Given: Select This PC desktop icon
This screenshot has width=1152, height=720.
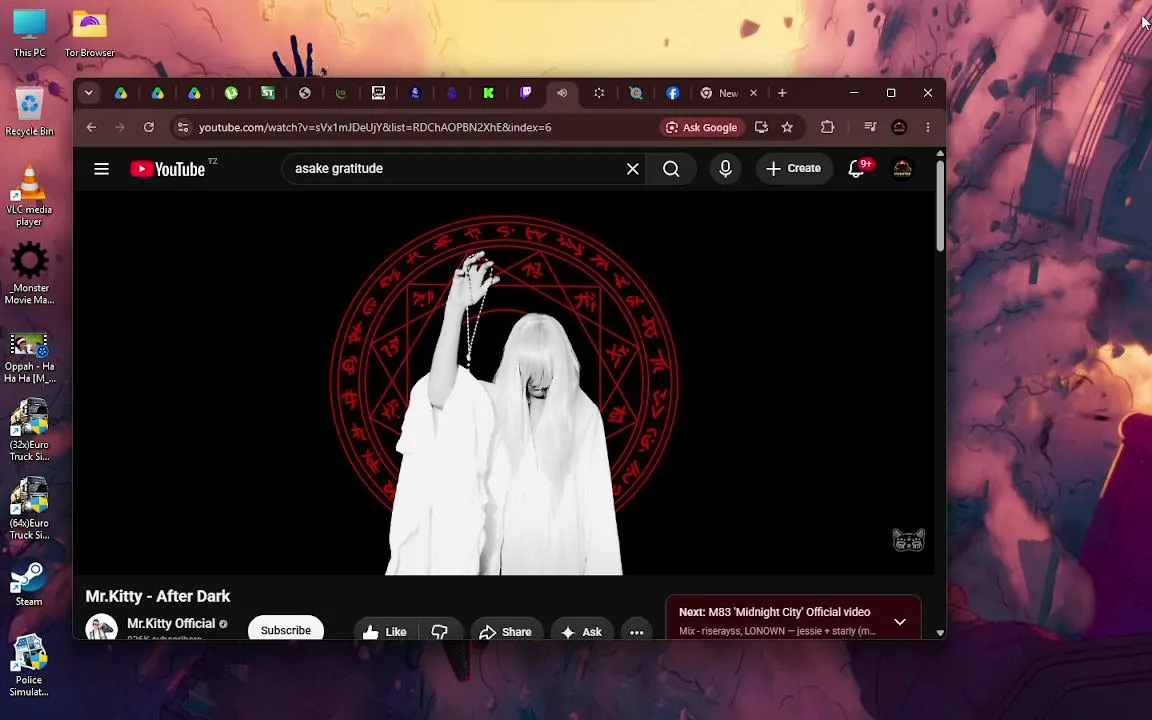Looking at the screenshot, I should coord(29,33).
